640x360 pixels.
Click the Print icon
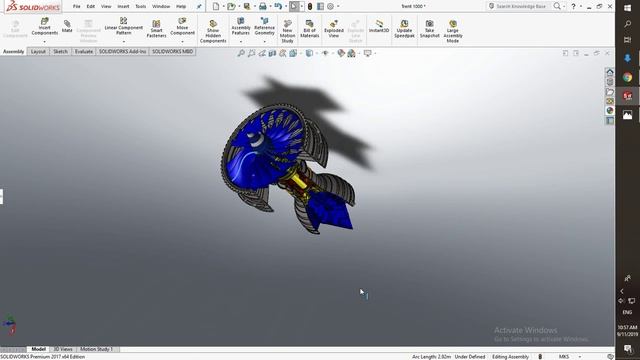coord(262,6)
